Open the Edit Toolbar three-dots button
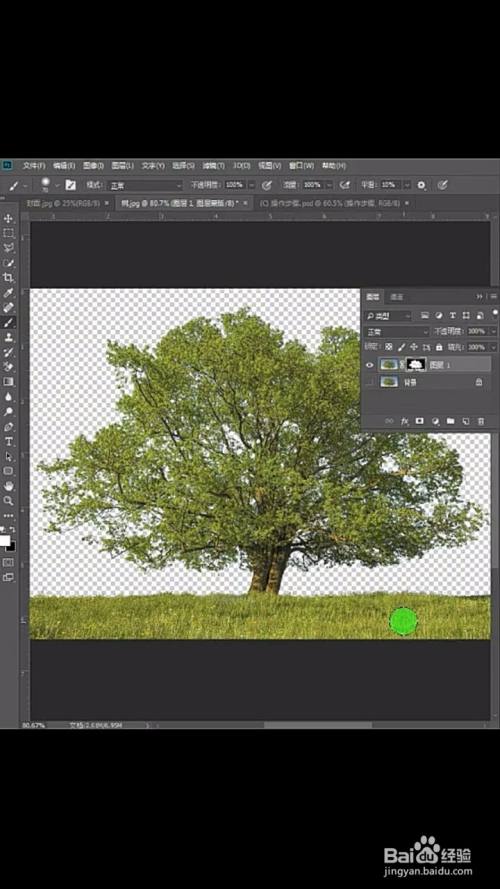Image resolution: width=500 pixels, height=889 pixels. (x=9, y=515)
